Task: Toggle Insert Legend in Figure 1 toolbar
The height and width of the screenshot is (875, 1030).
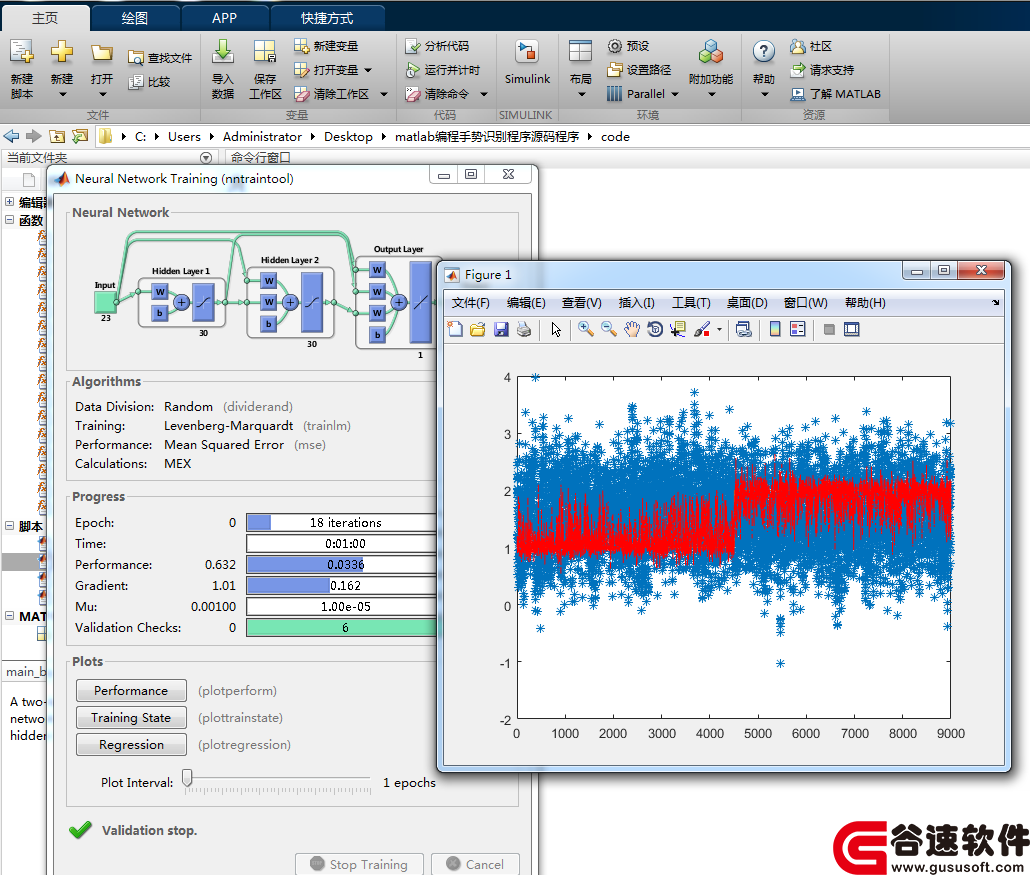Action: tap(797, 329)
